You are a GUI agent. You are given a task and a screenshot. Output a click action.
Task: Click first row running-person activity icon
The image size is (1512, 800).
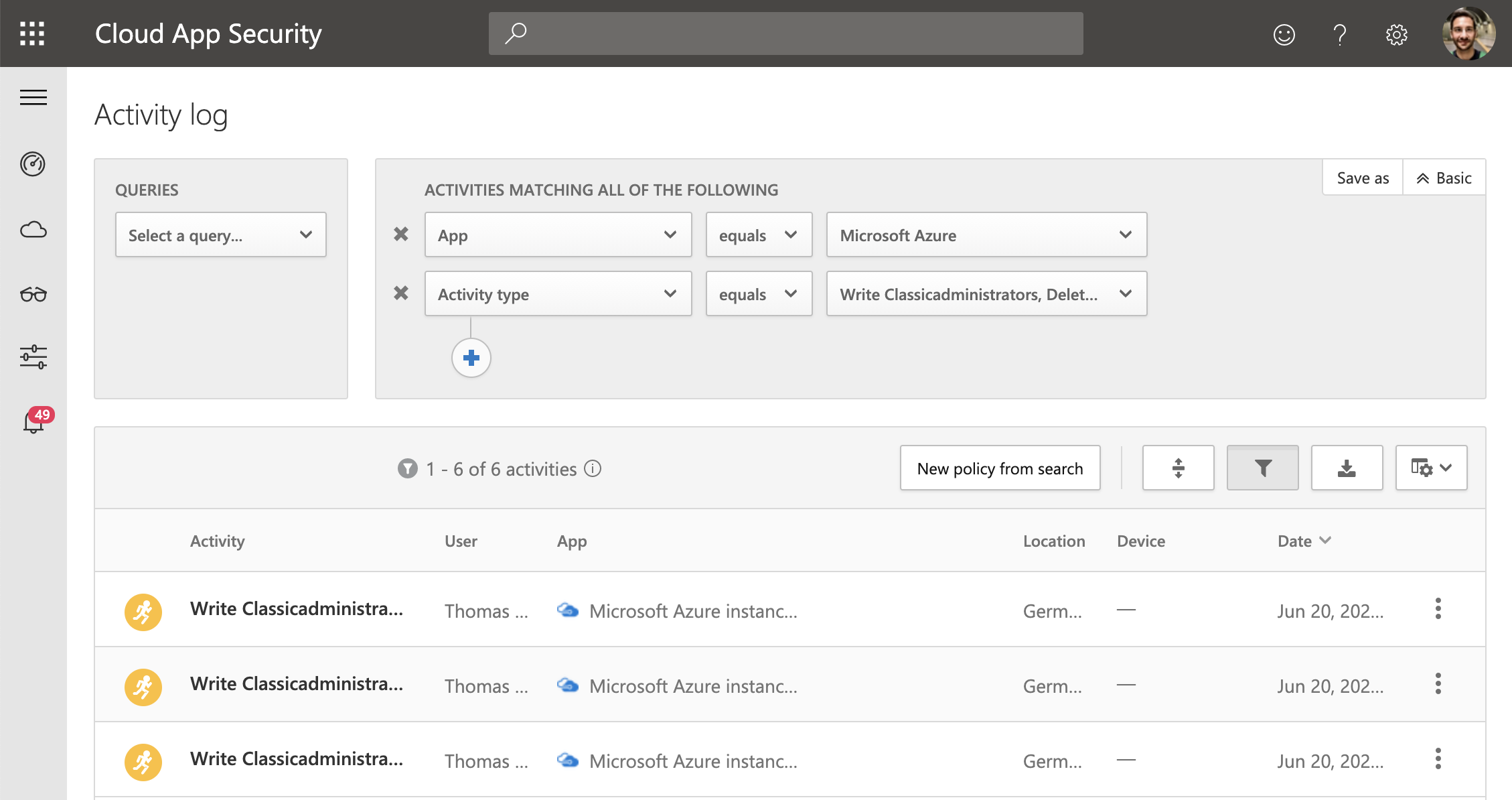(x=143, y=611)
